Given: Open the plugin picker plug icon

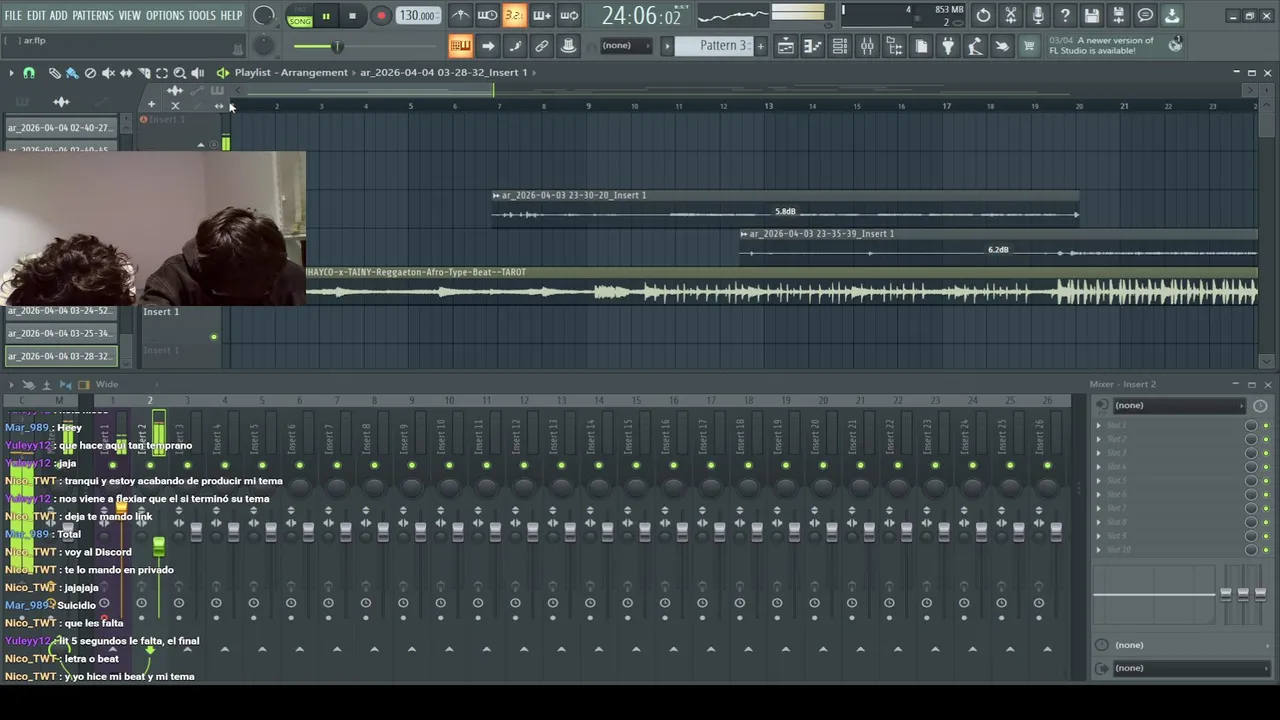Looking at the screenshot, I should pyautogui.click(x=948, y=46).
